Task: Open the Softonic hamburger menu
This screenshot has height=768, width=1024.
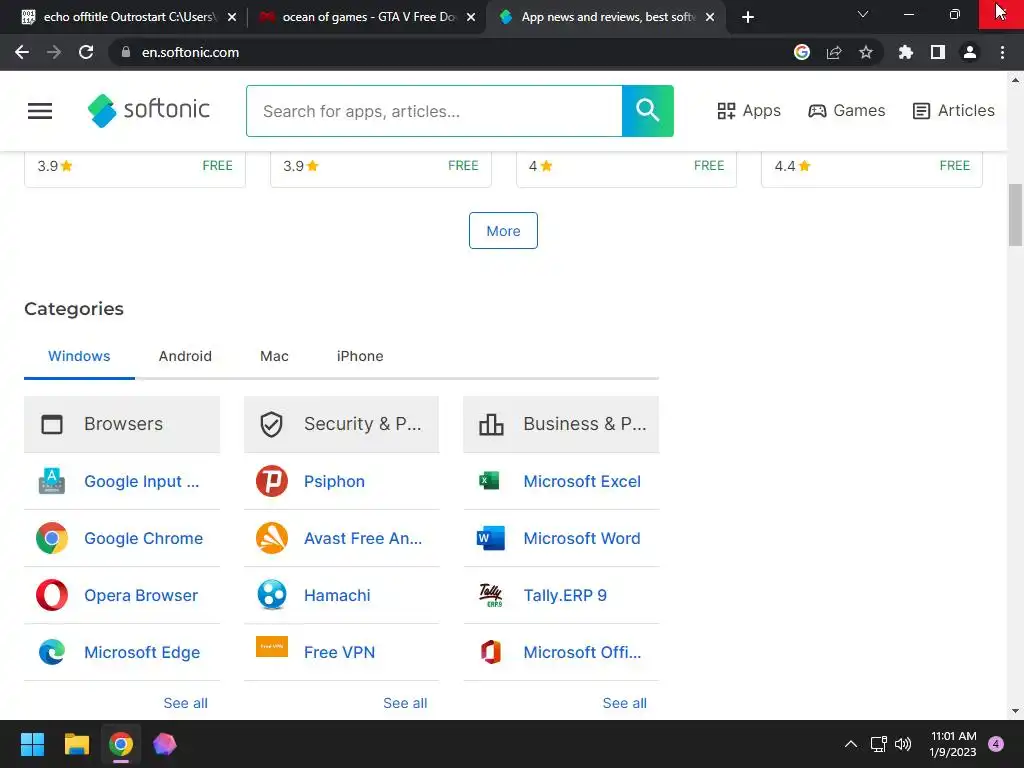Action: click(40, 111)
